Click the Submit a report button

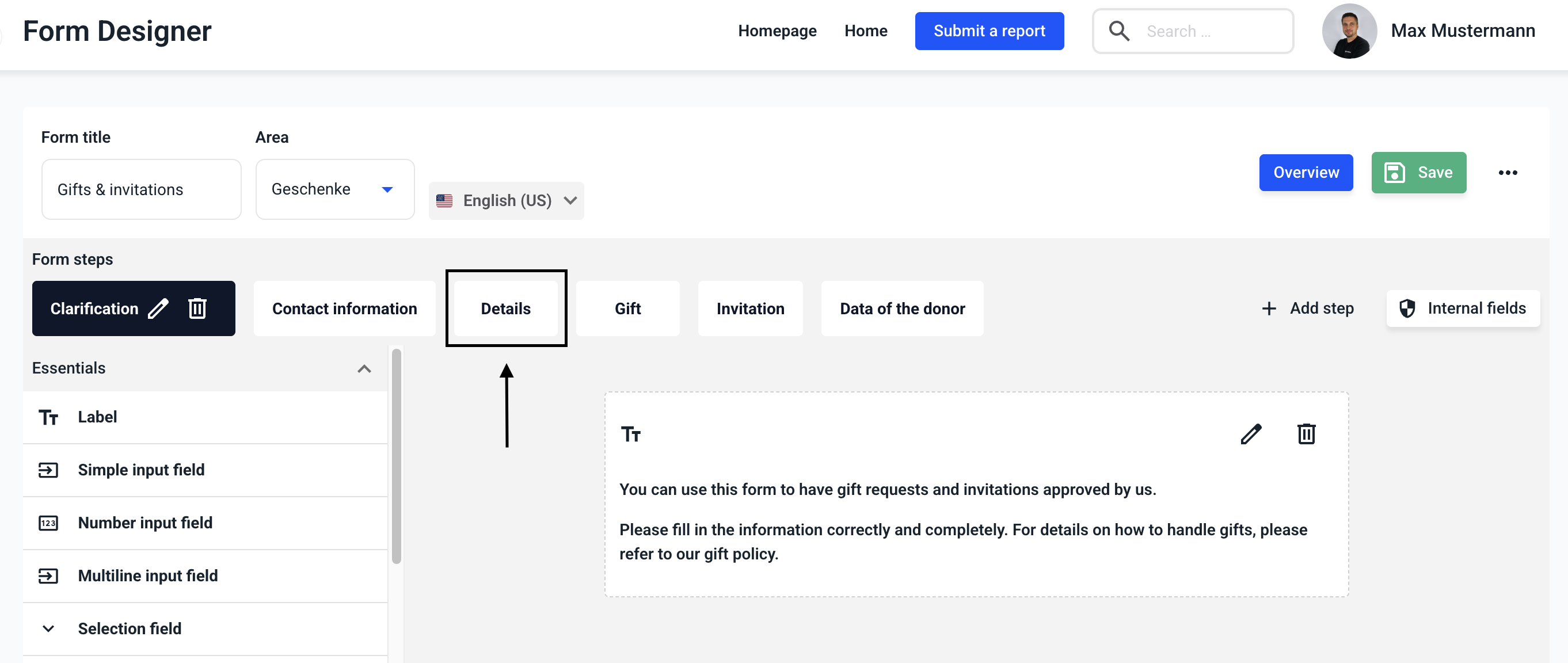[x=988, y=31]
